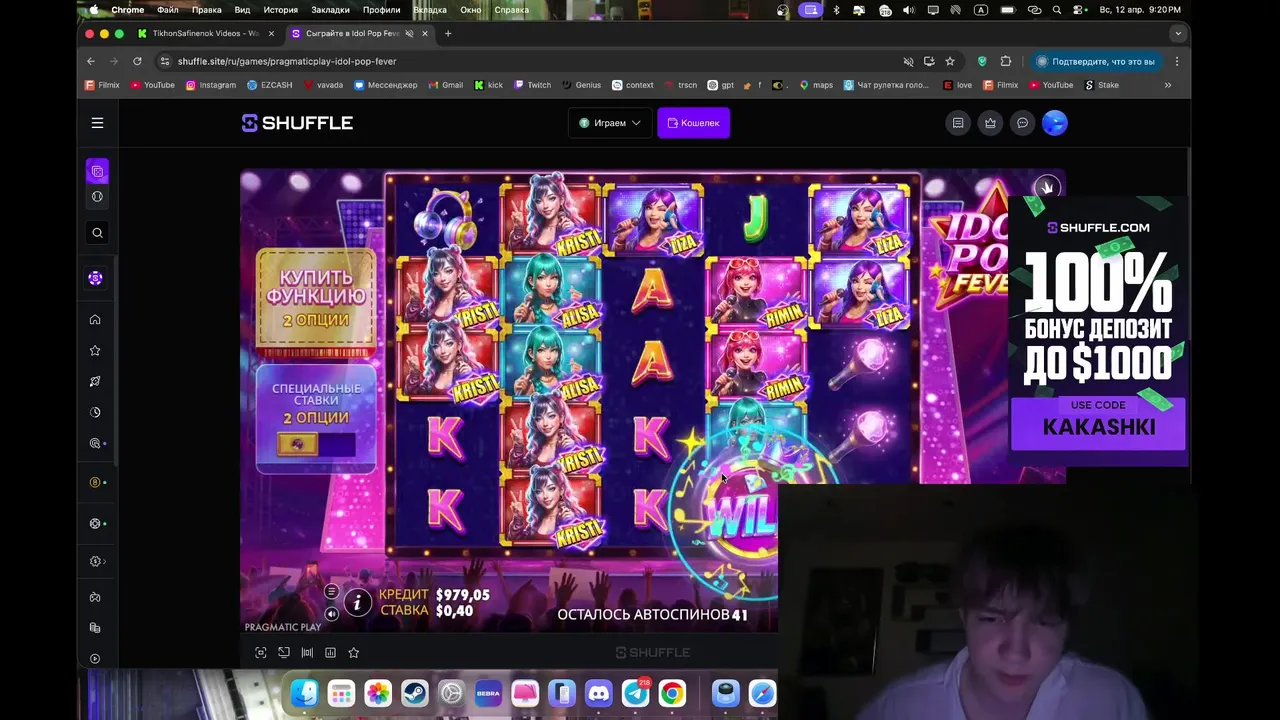Open the purple poker chip icon in sidebar

[95, 278]
